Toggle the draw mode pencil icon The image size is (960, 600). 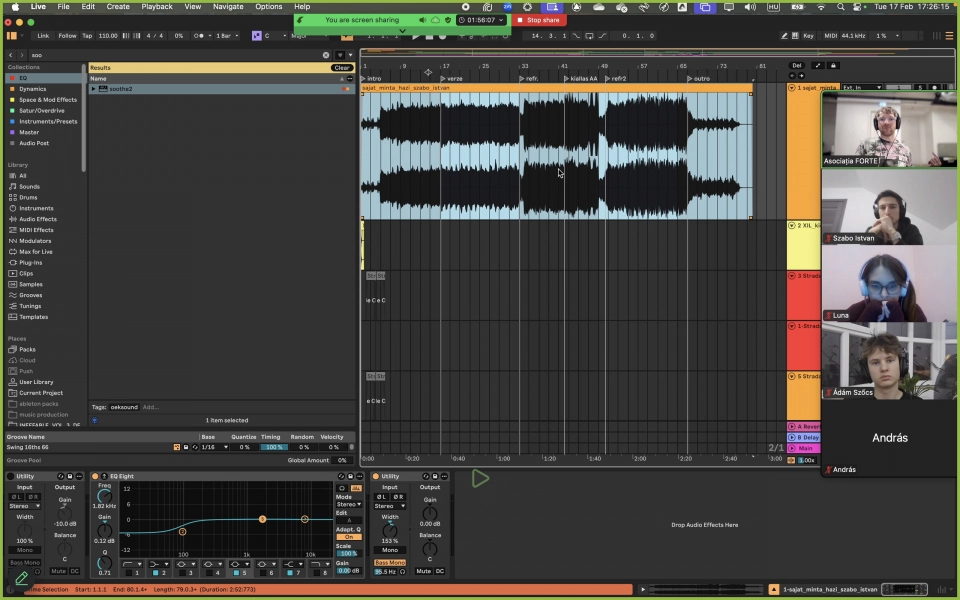782,36
